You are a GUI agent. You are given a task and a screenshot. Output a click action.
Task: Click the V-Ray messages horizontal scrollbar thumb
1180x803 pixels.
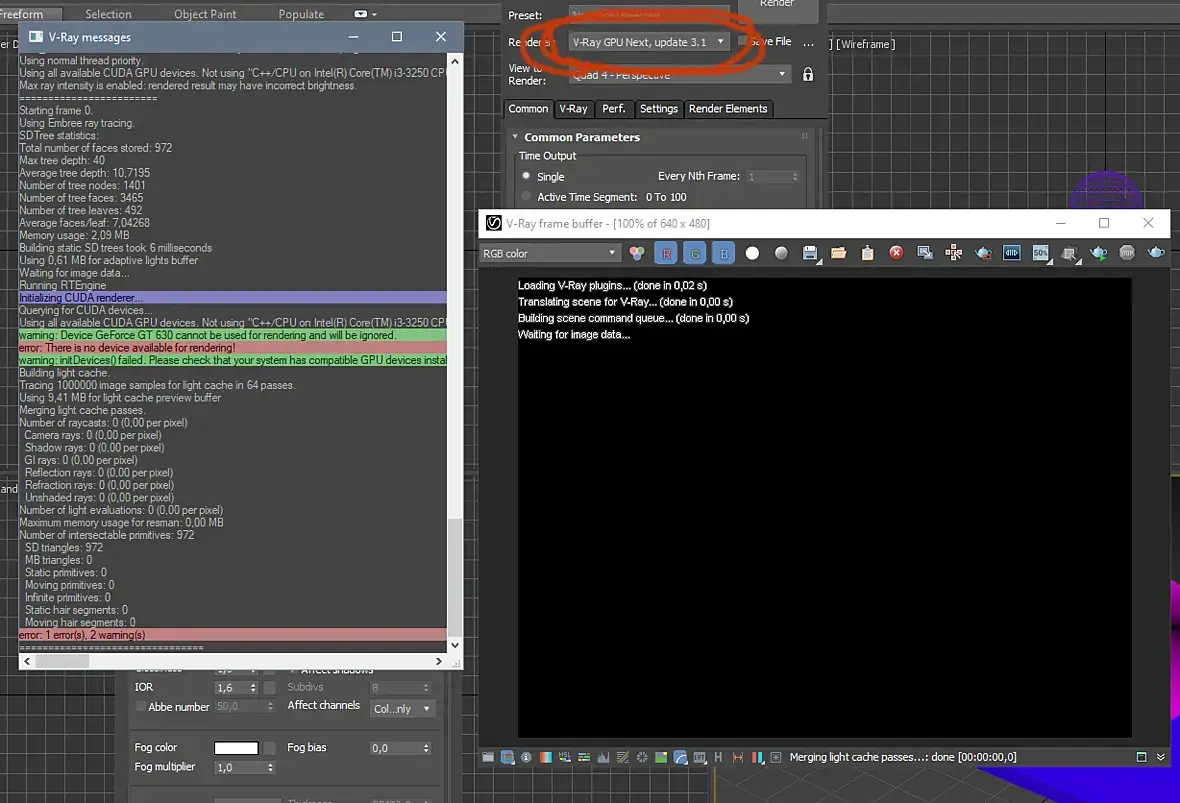pos(62,661)
